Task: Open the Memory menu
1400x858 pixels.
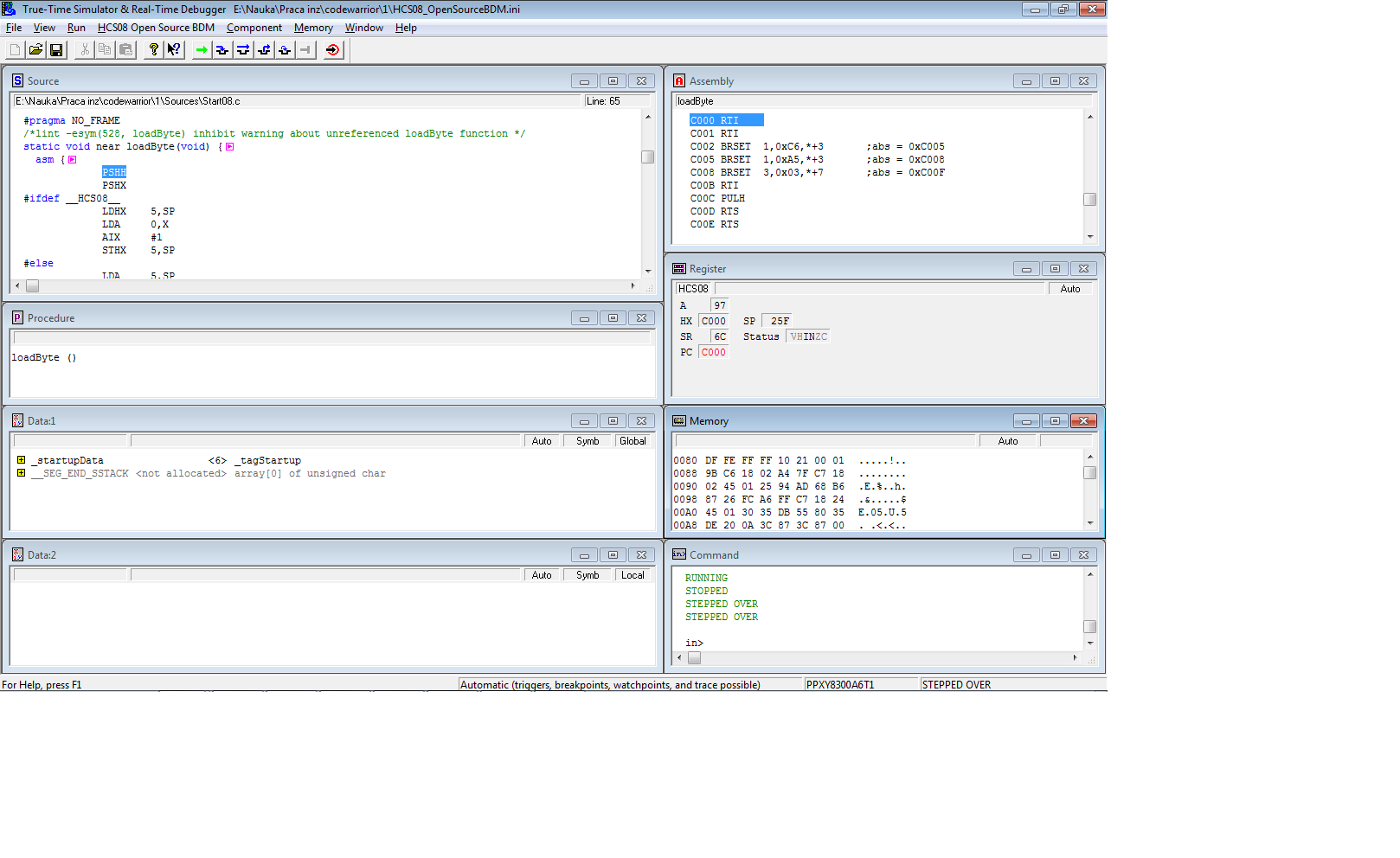Action: tap(313, 28)
